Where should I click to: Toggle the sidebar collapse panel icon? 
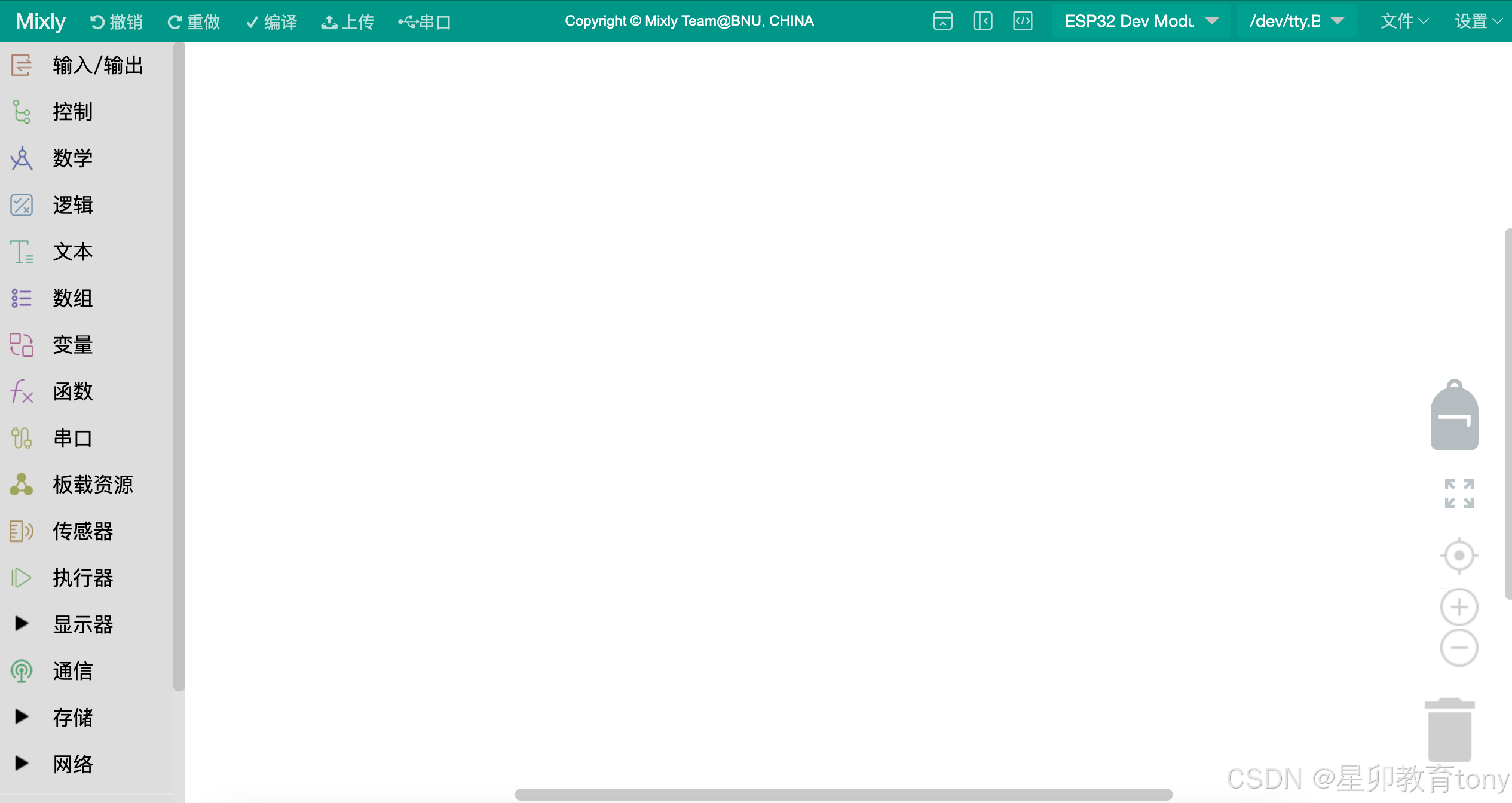[983, 22]
